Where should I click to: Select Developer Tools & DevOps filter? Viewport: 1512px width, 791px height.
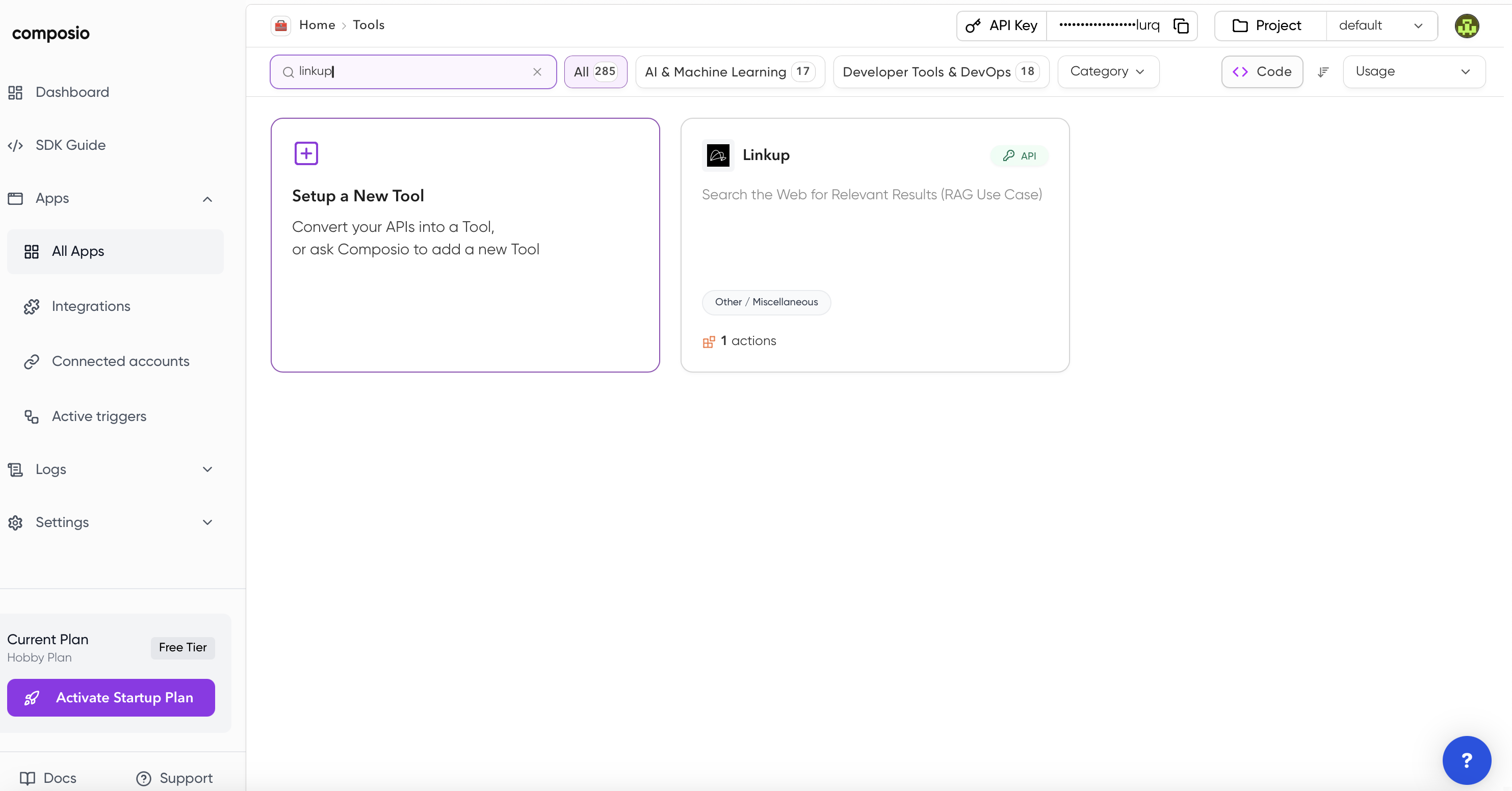click(941, 71)
